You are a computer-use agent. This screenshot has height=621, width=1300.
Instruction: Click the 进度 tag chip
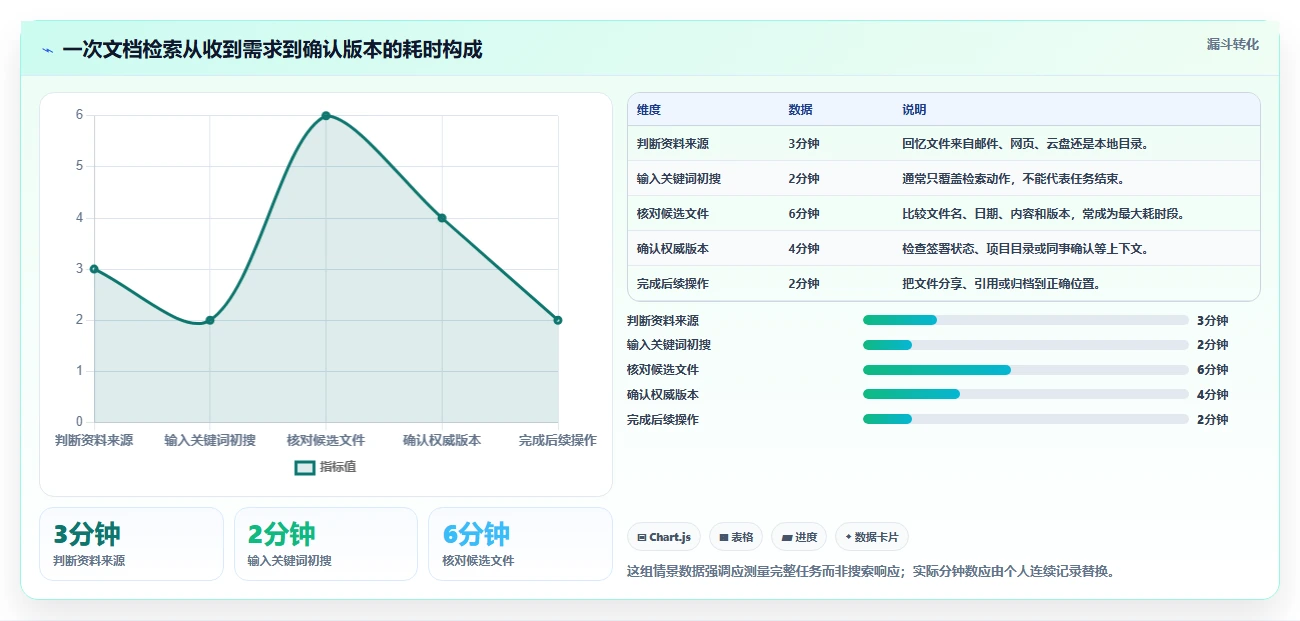point(799,537)
